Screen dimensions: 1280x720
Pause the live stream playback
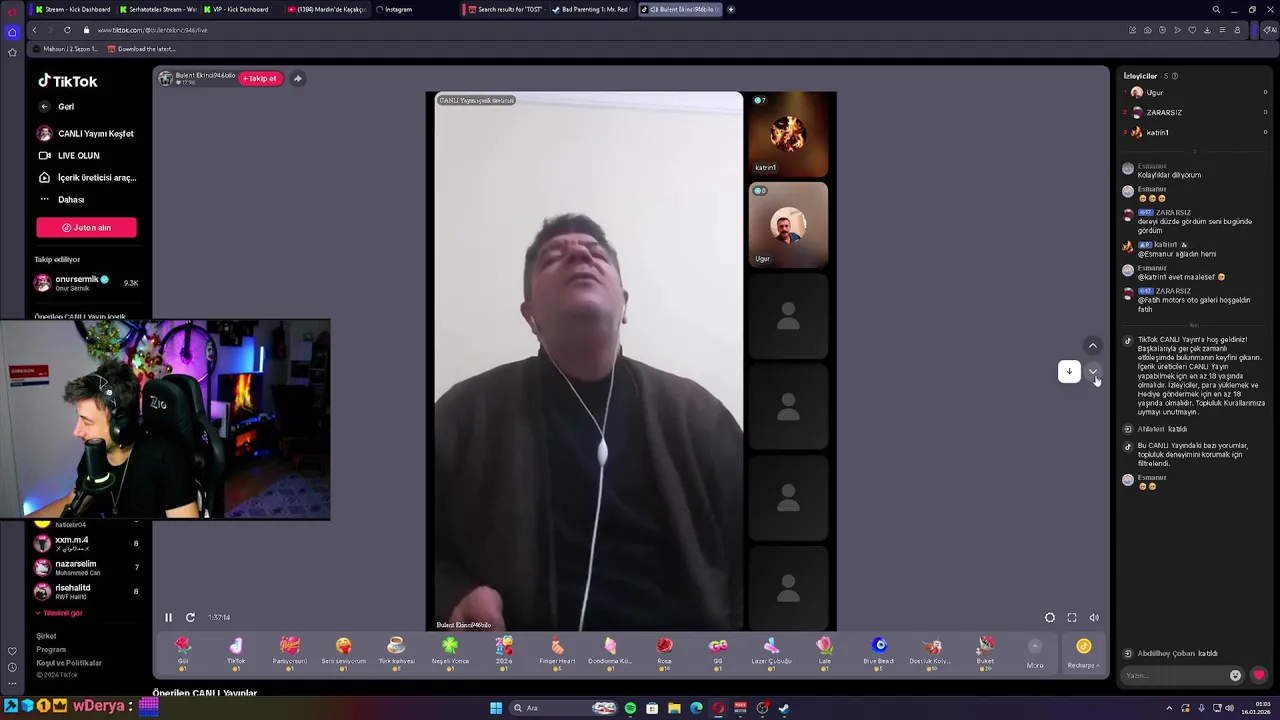168,618
